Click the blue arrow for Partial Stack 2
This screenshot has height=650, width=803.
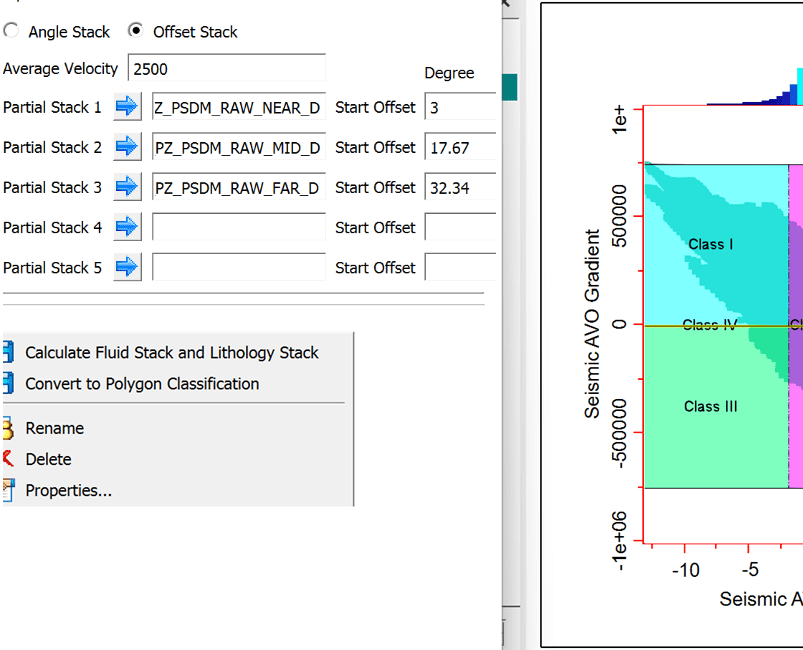pos(127,147)
